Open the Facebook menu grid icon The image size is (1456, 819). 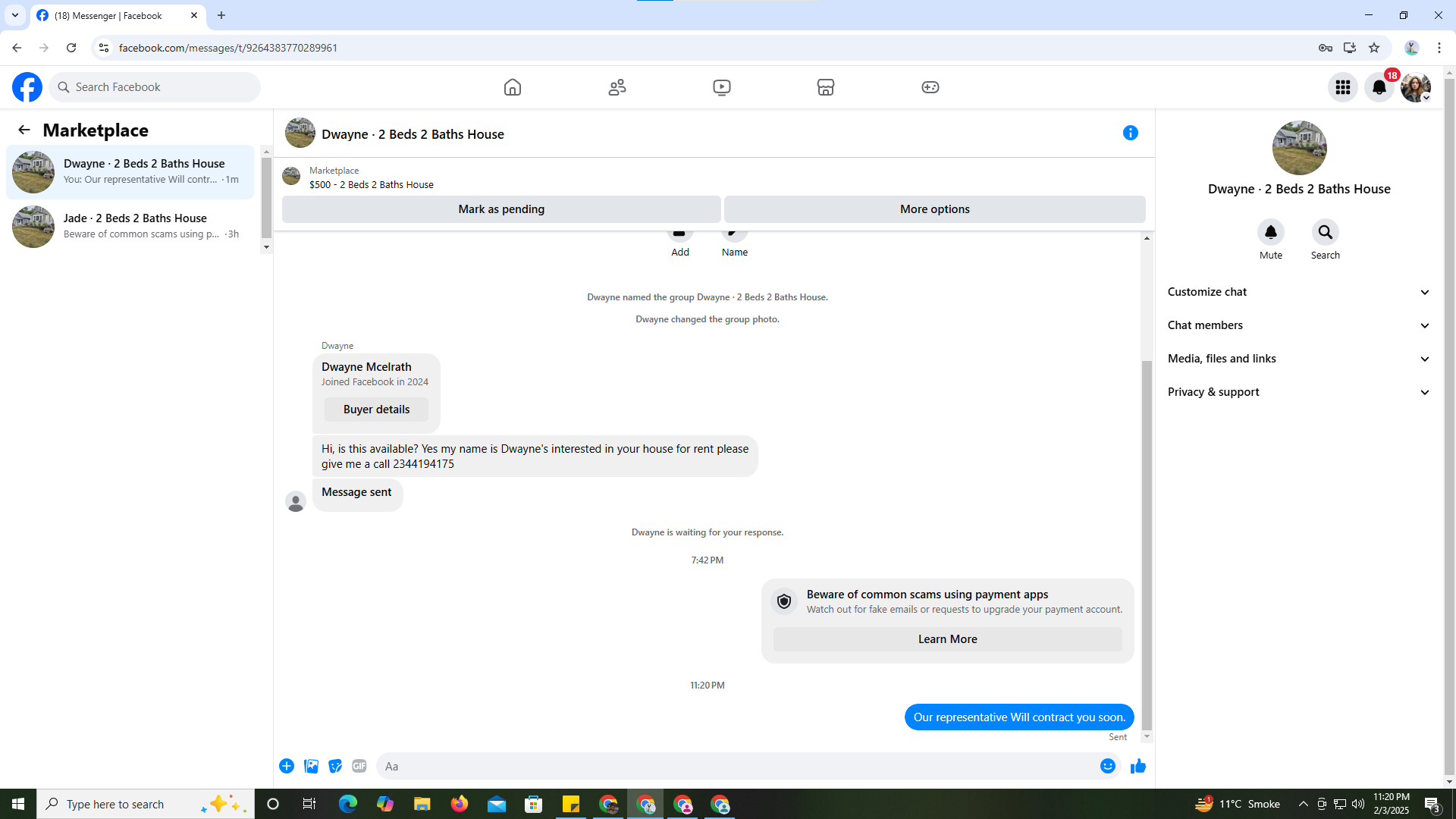coord(1343,87)
